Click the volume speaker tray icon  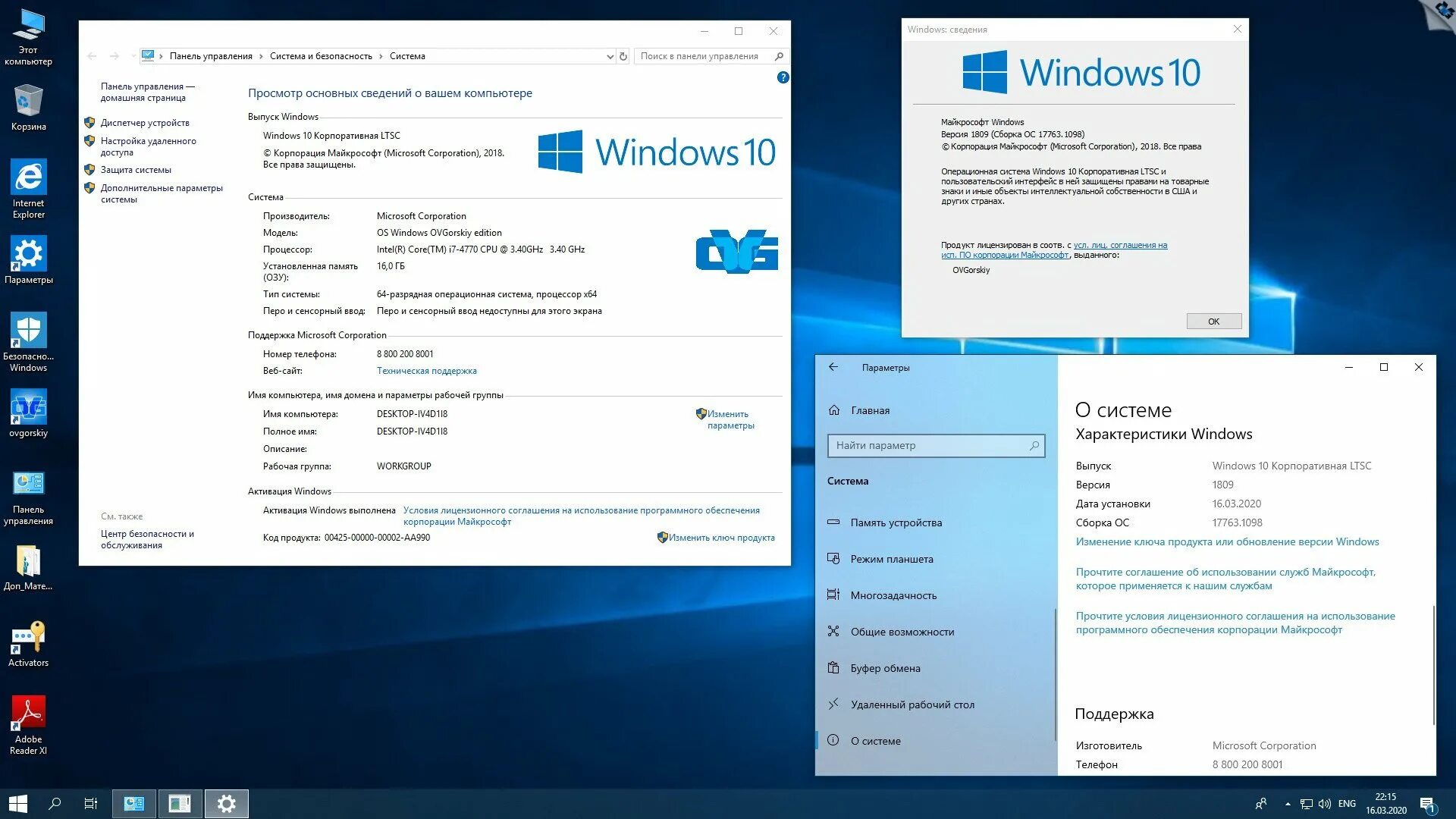[1325, 804]
